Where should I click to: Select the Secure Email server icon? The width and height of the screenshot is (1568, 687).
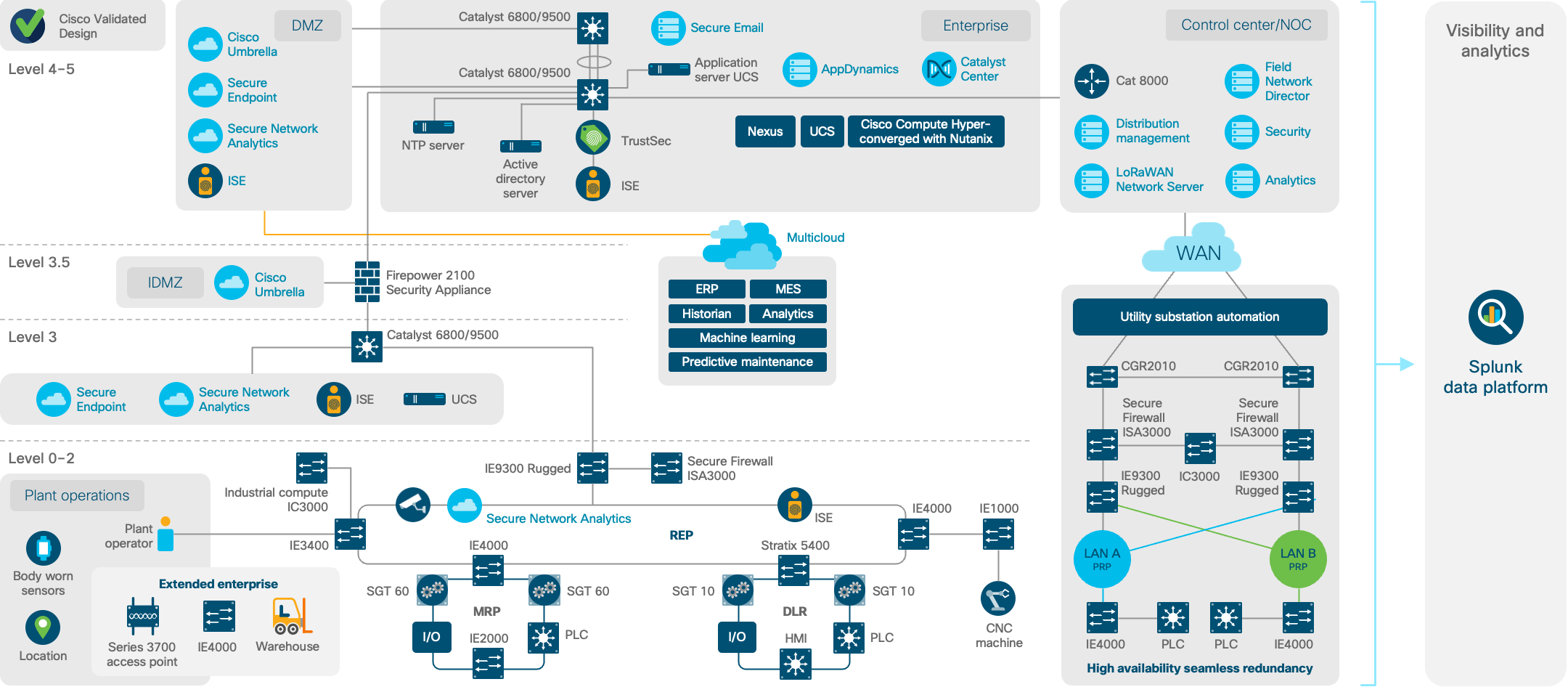coord(668,28)
